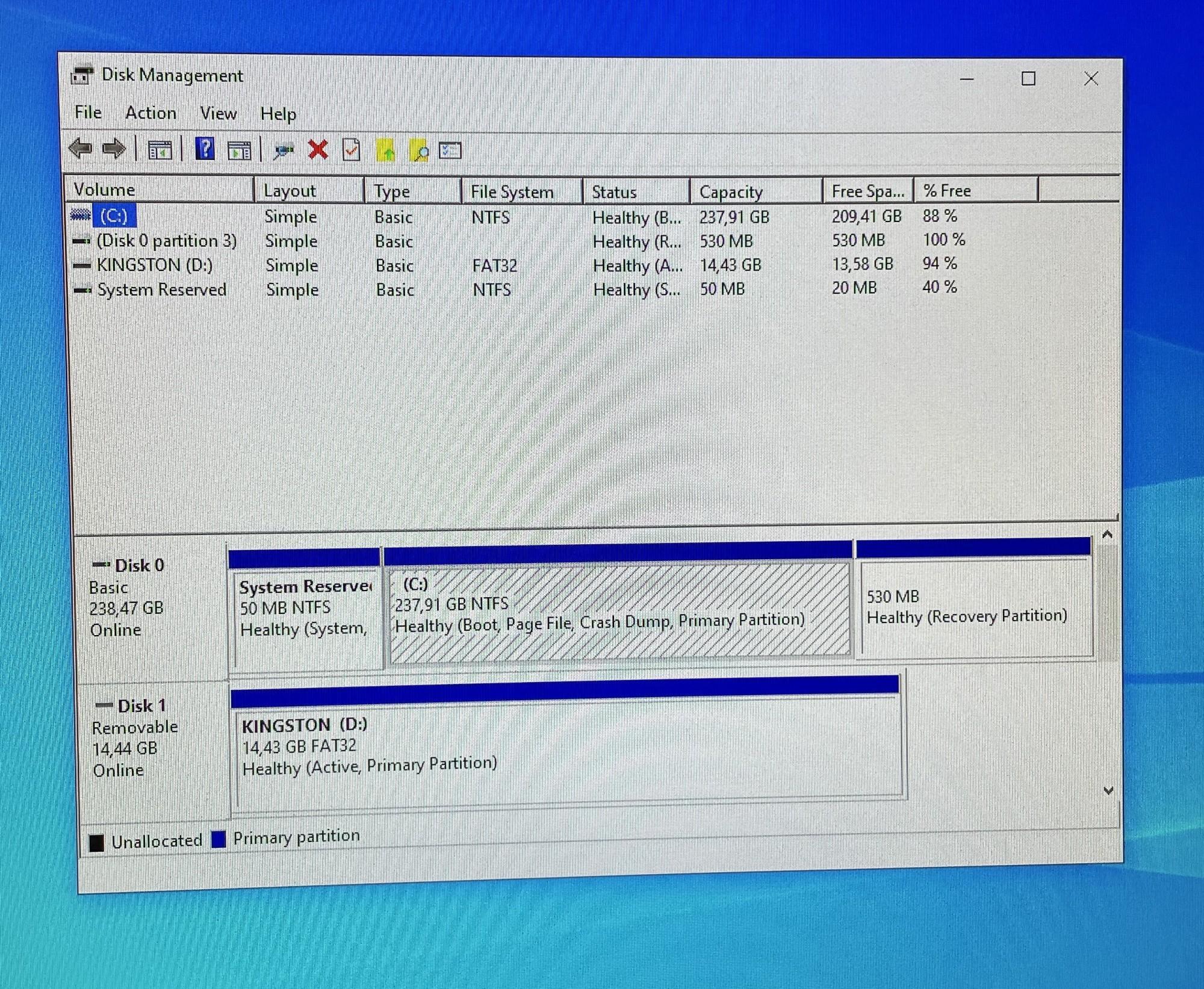The width and height of the screenshot is (1204, 989).
Task: Click the Properties checkmark toolbar icon
Action: point(351,150)
